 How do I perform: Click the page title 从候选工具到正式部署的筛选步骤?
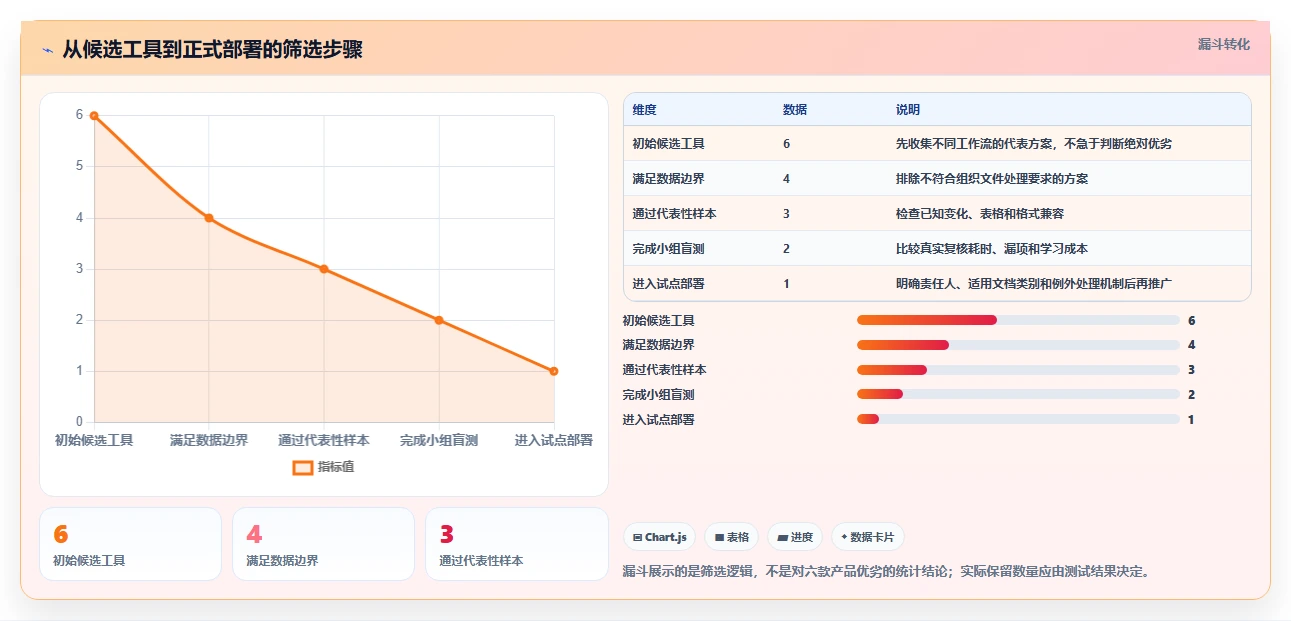212,50
